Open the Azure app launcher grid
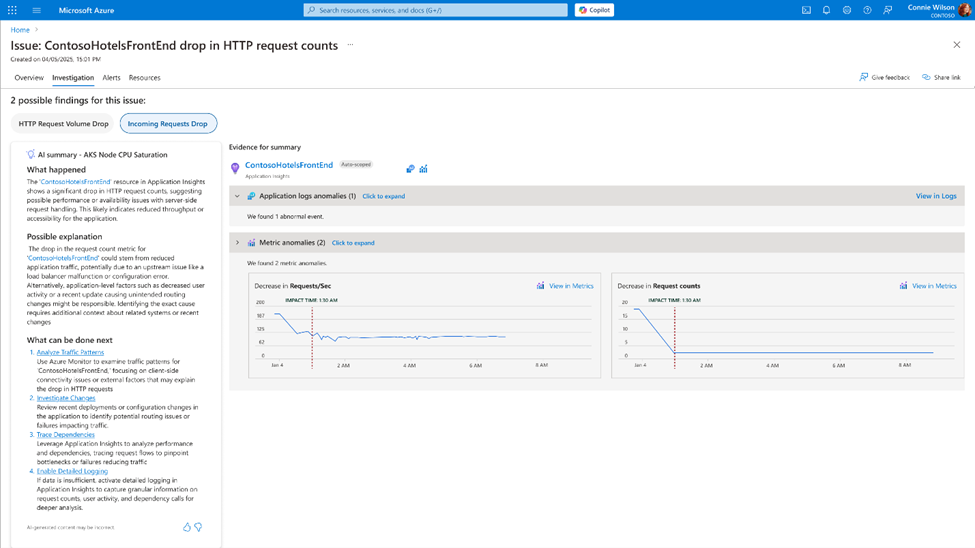 tap(12, 10)
